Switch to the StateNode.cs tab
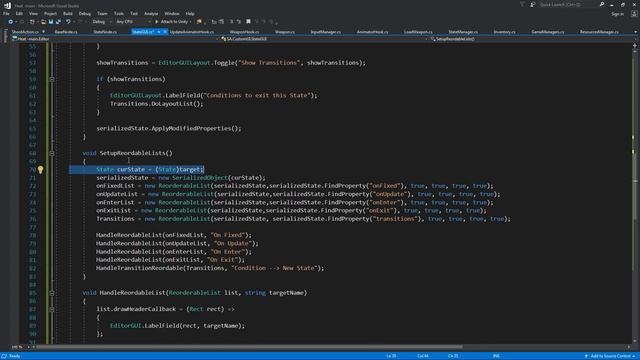The image size is (640, 360). (x=105, y=31)
